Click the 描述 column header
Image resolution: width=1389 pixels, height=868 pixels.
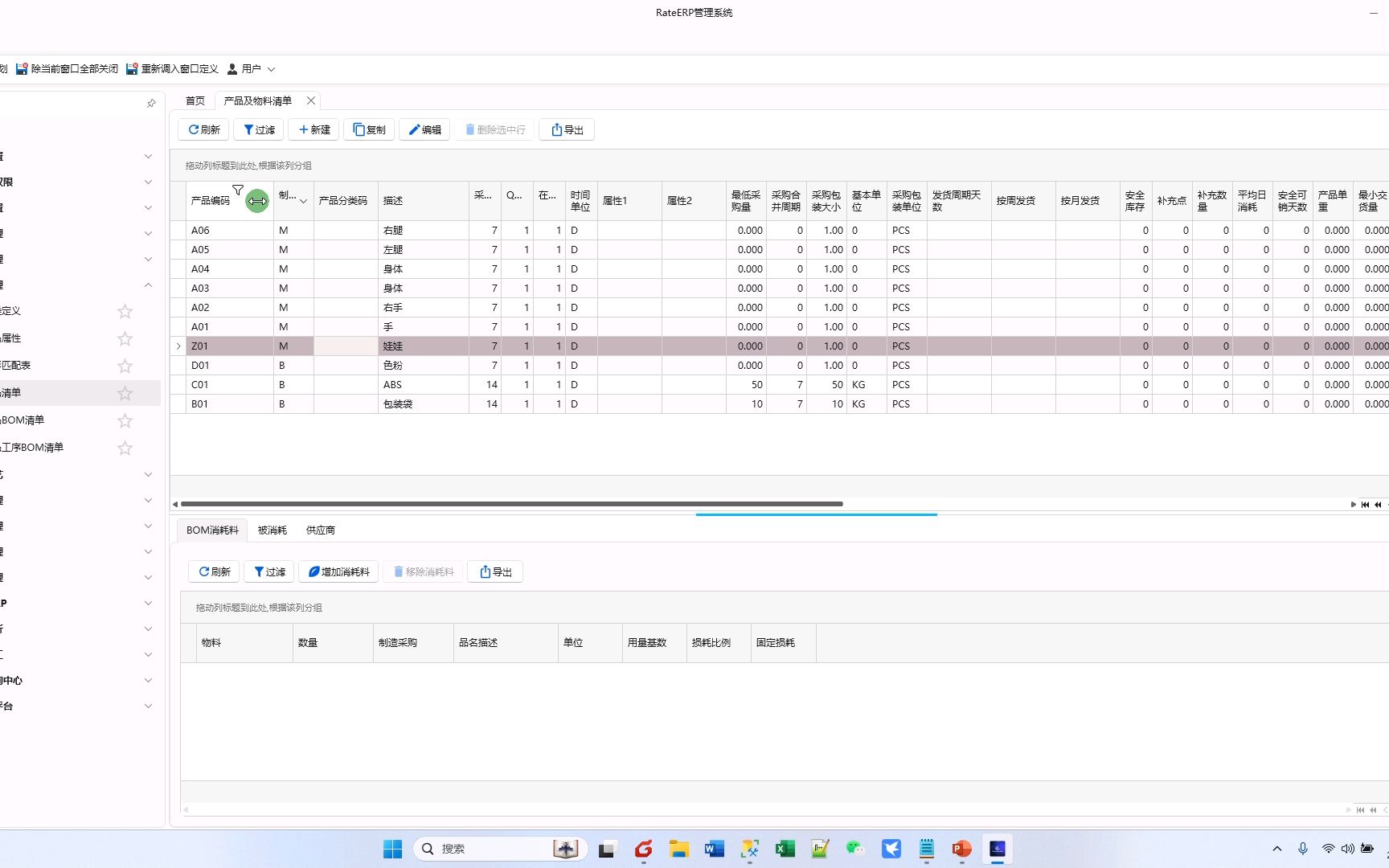424,201
